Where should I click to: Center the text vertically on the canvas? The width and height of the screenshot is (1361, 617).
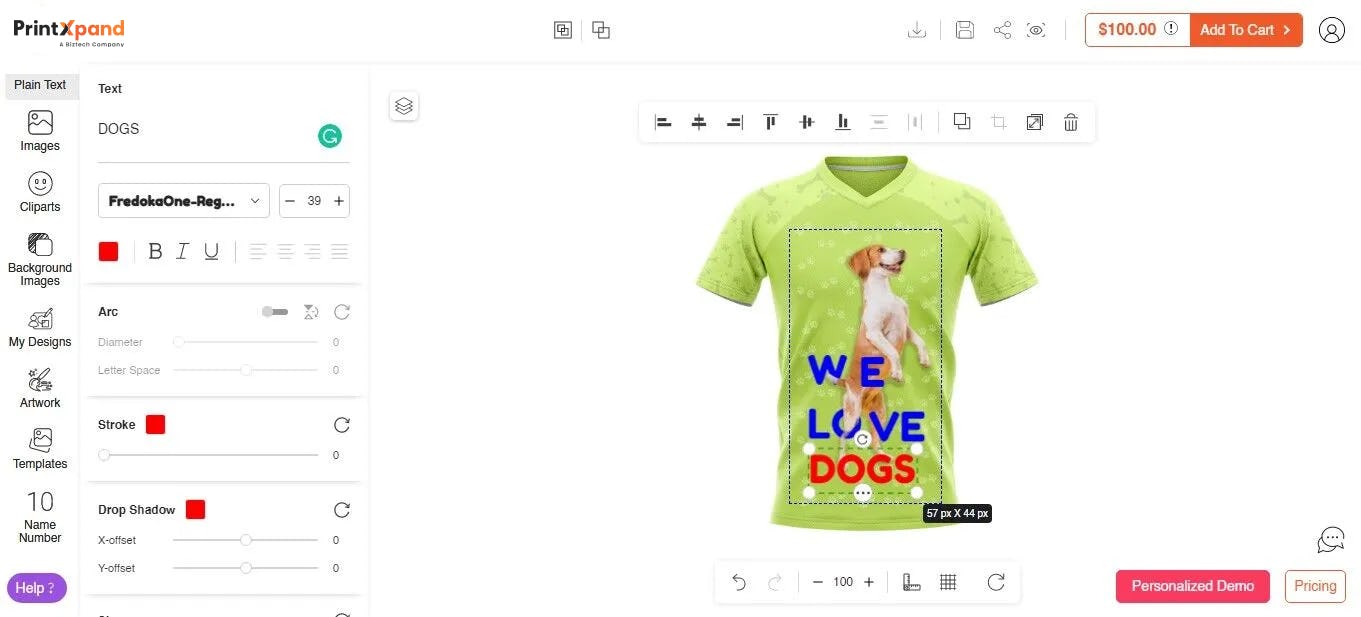(x=806, y=121)
